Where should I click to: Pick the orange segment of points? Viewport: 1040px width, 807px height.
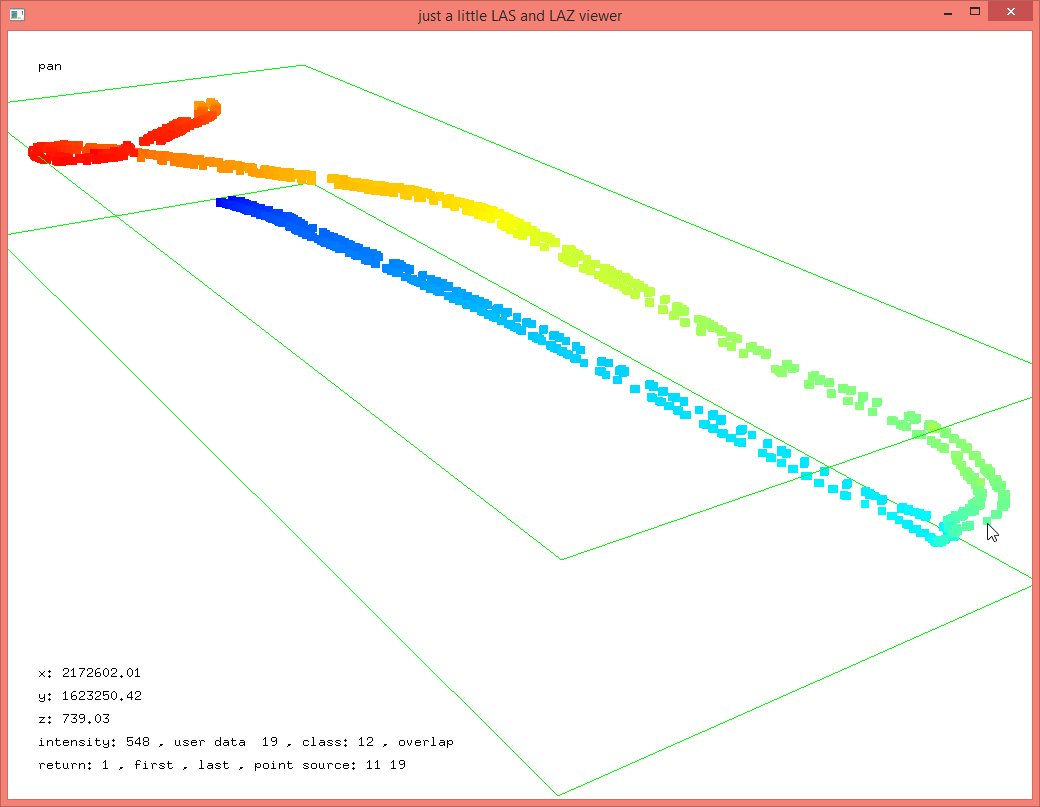(250, 168)
